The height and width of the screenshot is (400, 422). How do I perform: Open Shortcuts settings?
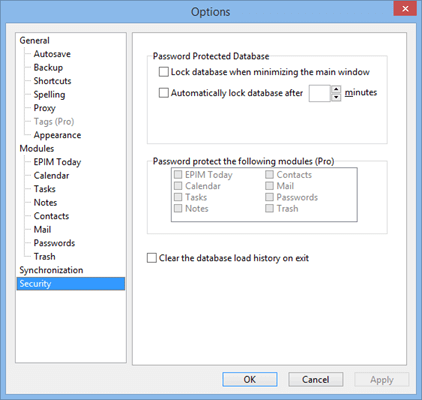52,81
